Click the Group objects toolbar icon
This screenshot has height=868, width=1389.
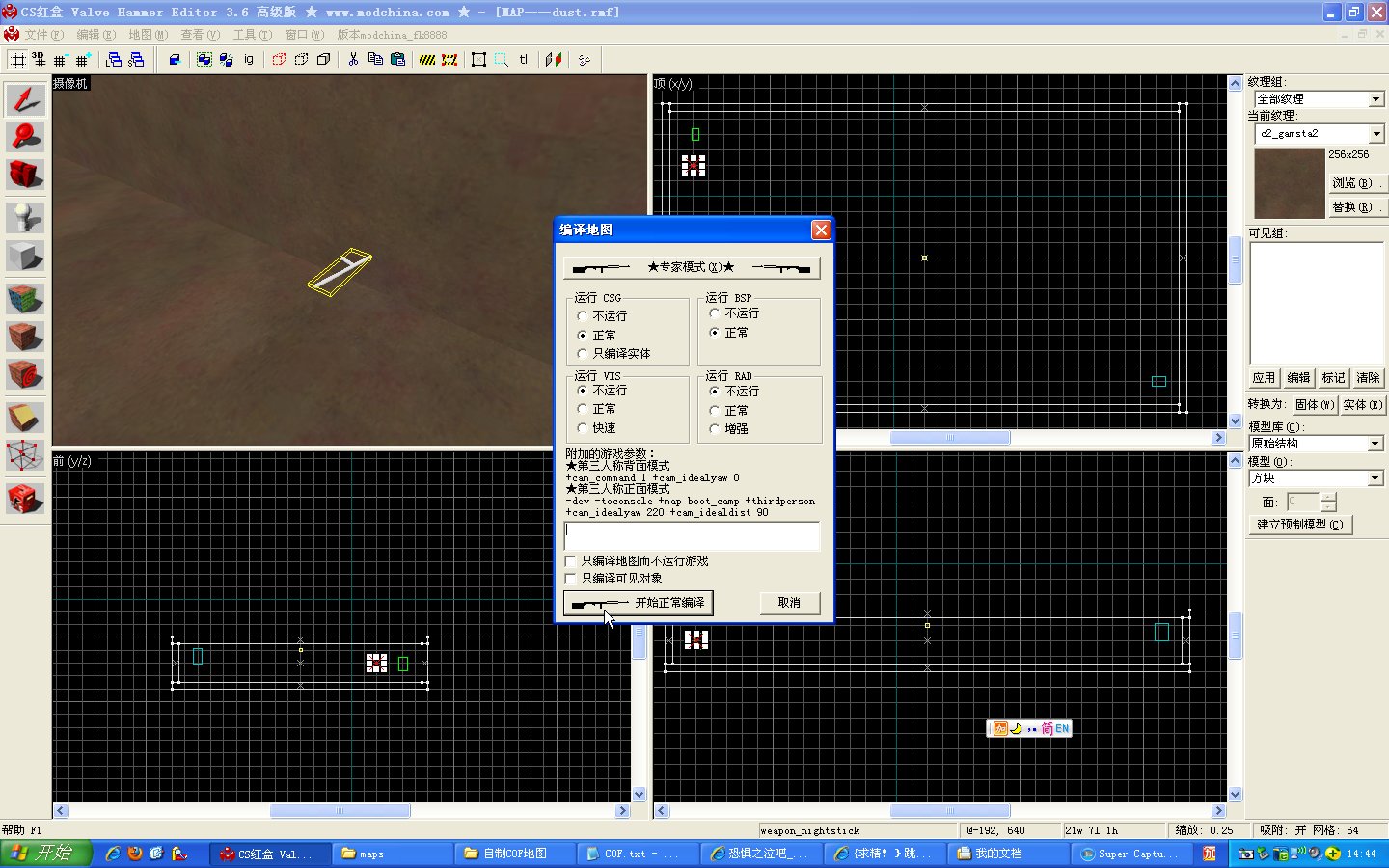coord(204,60)
